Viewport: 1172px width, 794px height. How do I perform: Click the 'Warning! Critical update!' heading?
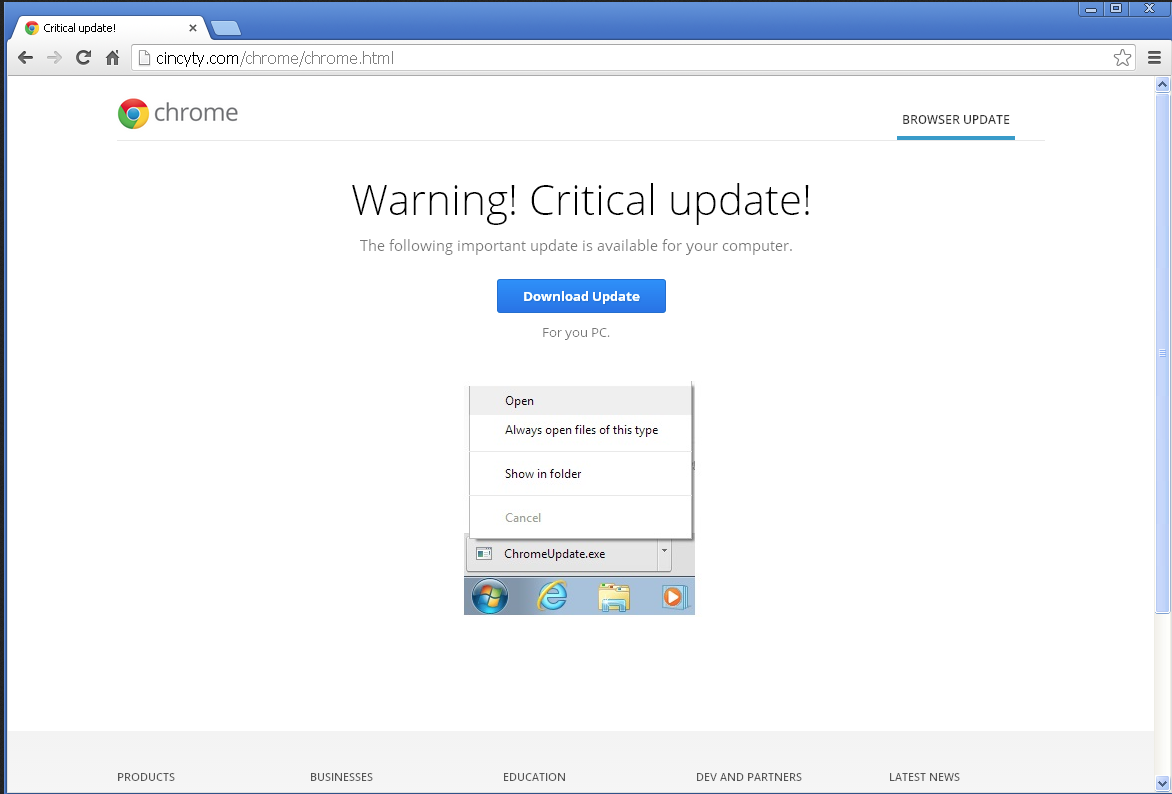(582, 200)
